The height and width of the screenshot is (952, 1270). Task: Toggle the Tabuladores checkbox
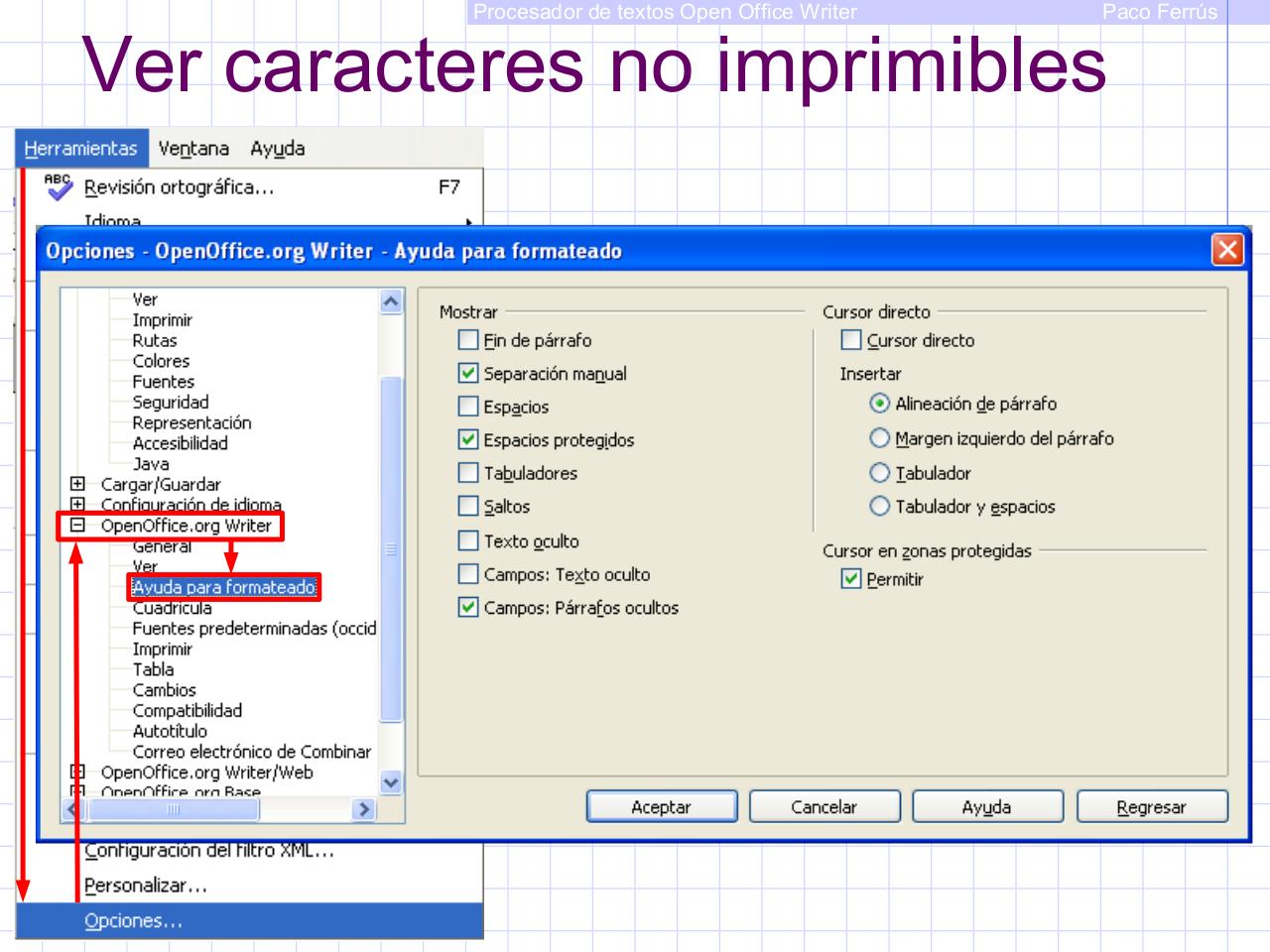coord(468,473)
